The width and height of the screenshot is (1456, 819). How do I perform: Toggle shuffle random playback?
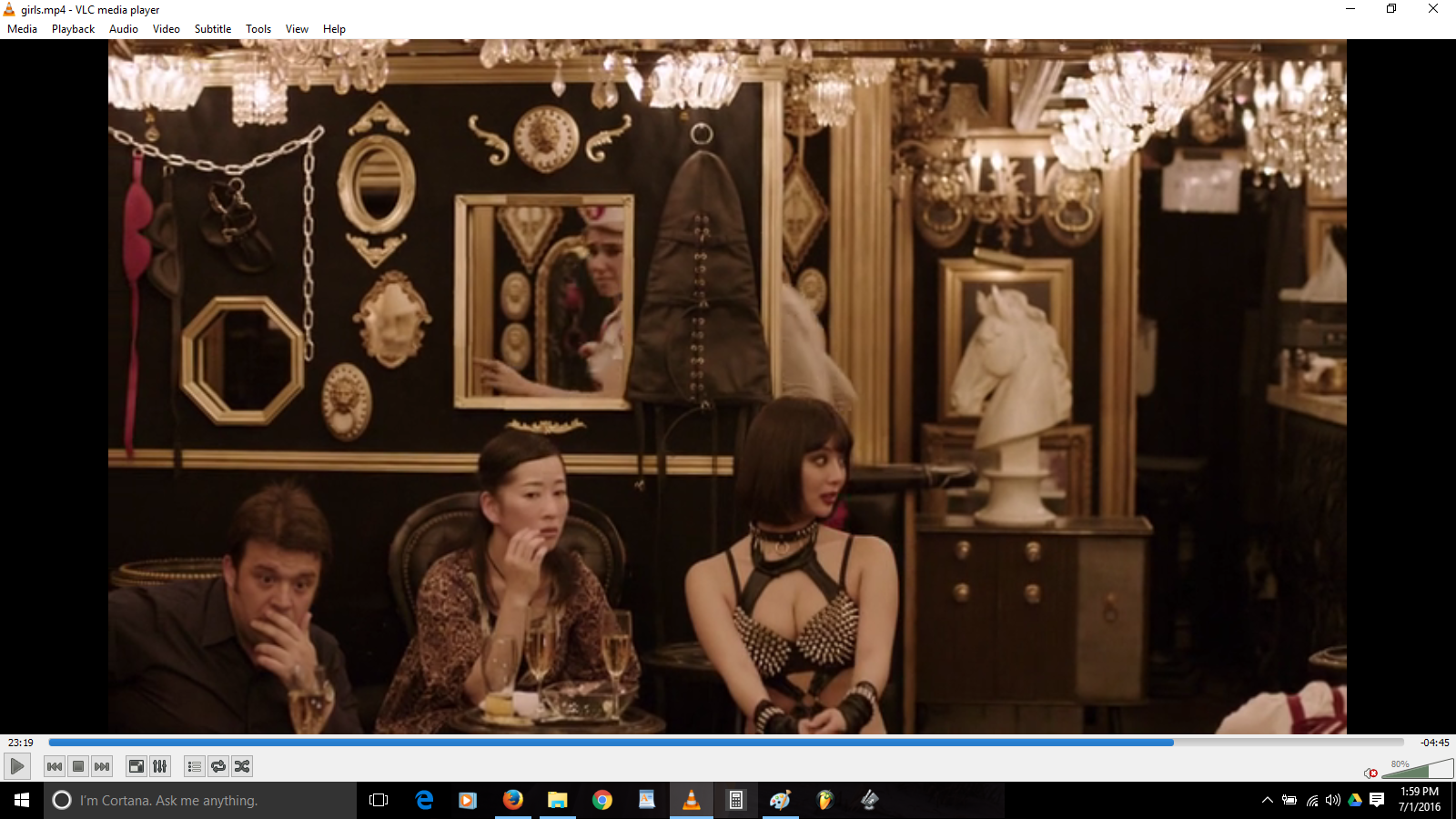[x=242, y=766]
